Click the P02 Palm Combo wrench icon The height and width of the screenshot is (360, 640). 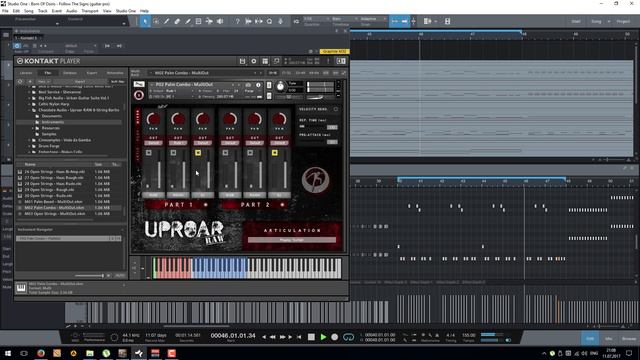pyautogui.click(x=139, y=84)
